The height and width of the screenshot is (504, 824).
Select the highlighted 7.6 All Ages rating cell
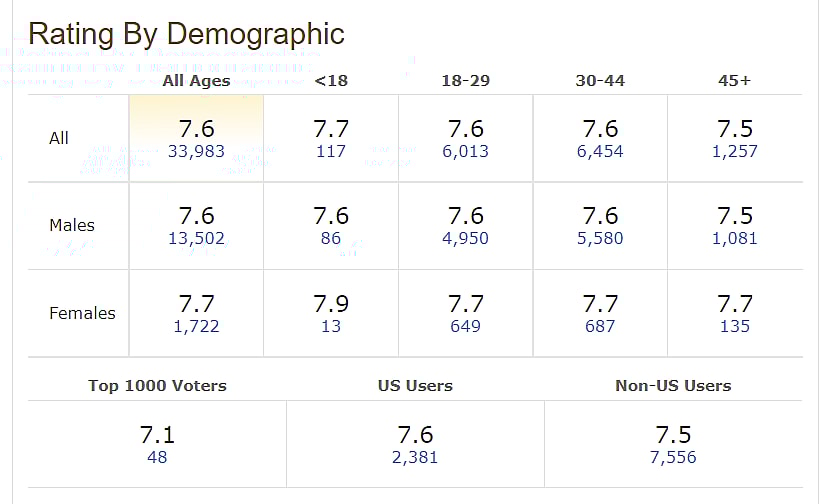[x=196, y=129]
